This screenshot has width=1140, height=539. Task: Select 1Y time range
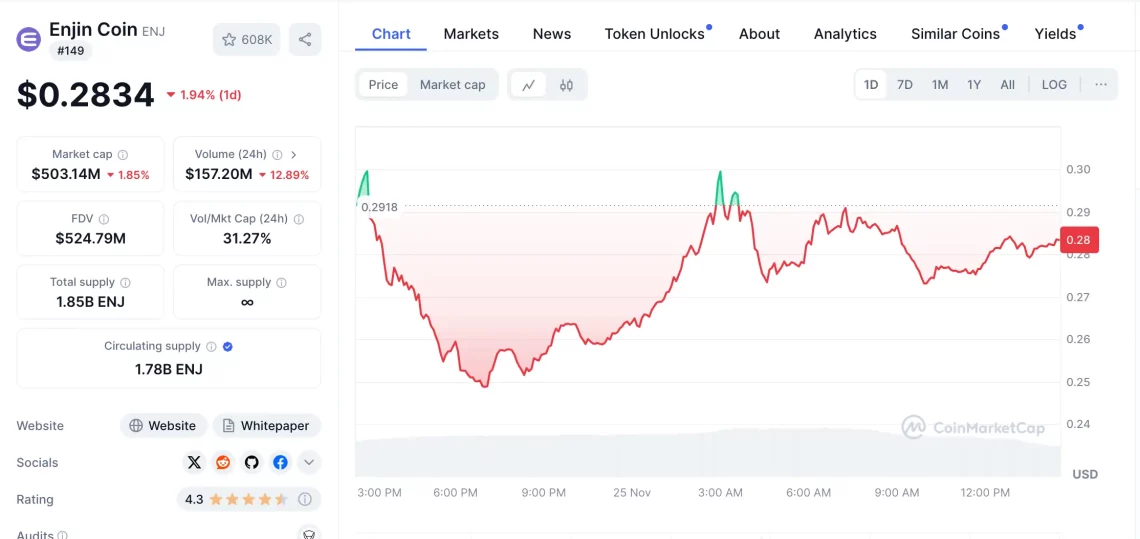974,84
